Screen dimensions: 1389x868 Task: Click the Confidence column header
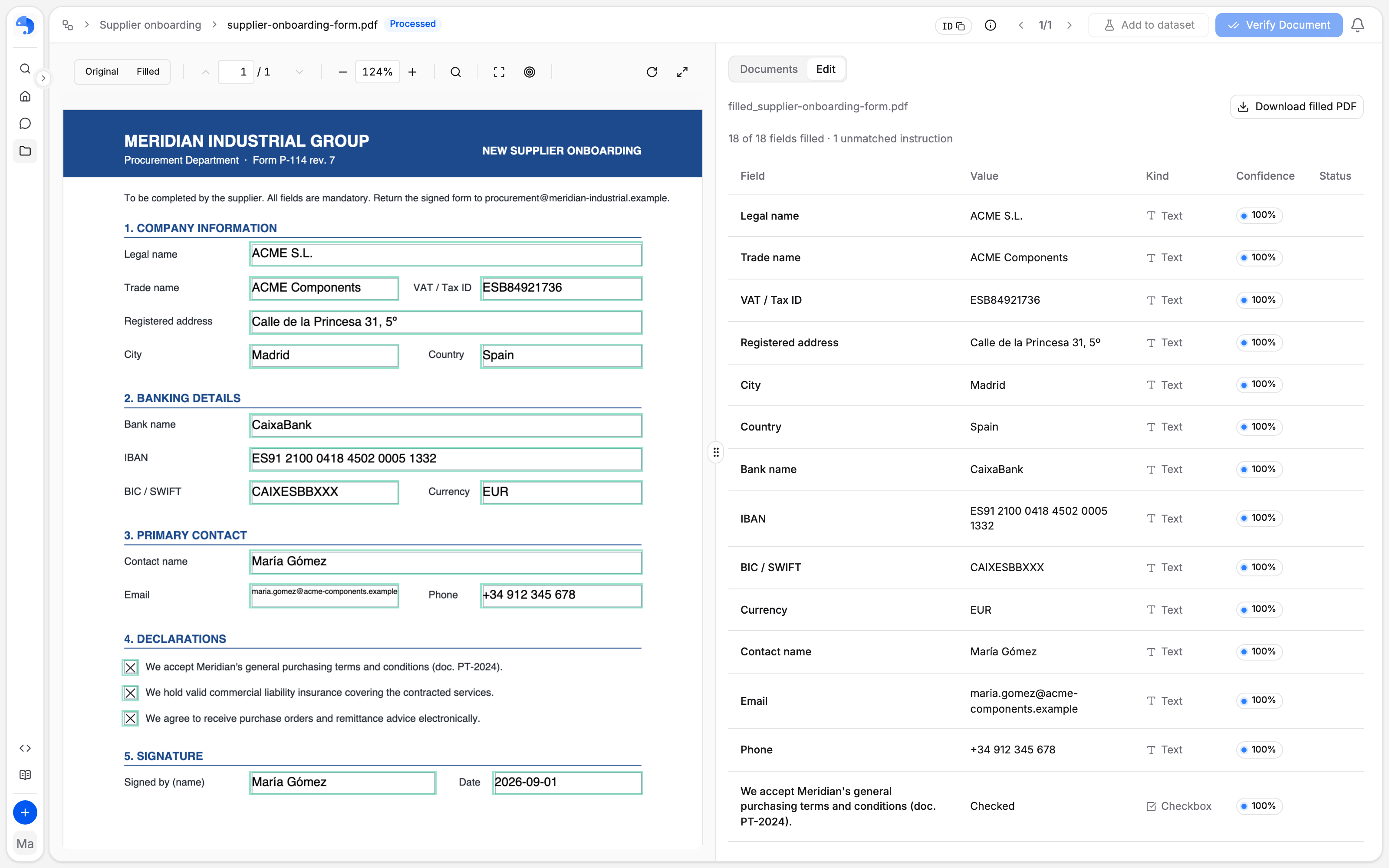1265,176
